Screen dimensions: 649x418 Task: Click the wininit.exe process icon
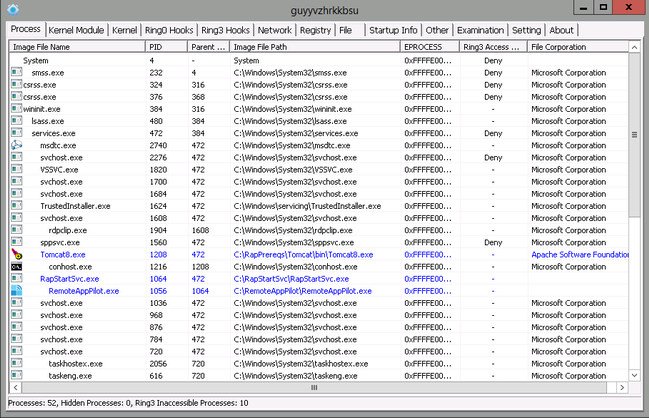[16, 109]
